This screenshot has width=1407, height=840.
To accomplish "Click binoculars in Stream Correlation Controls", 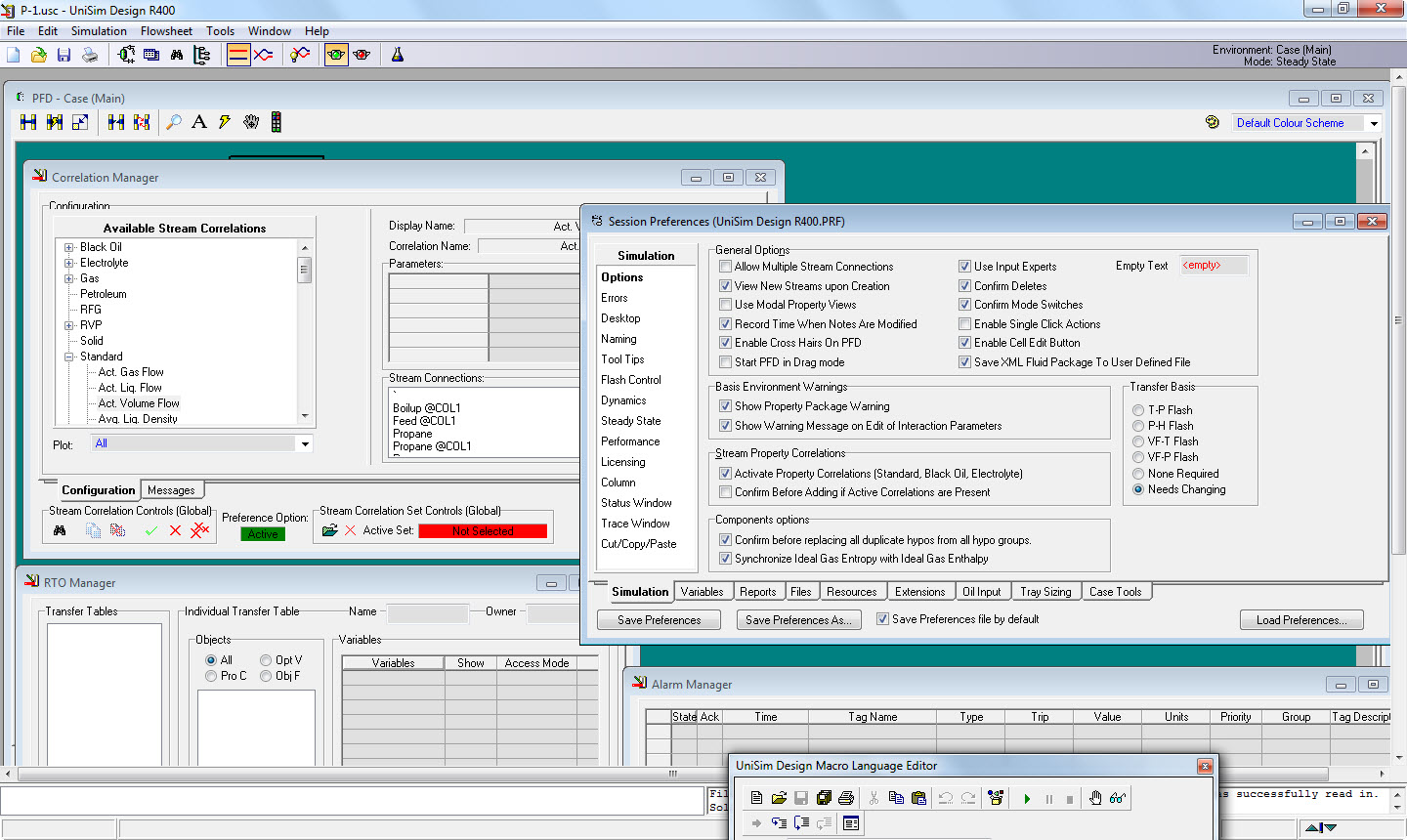I will point(60,530).
